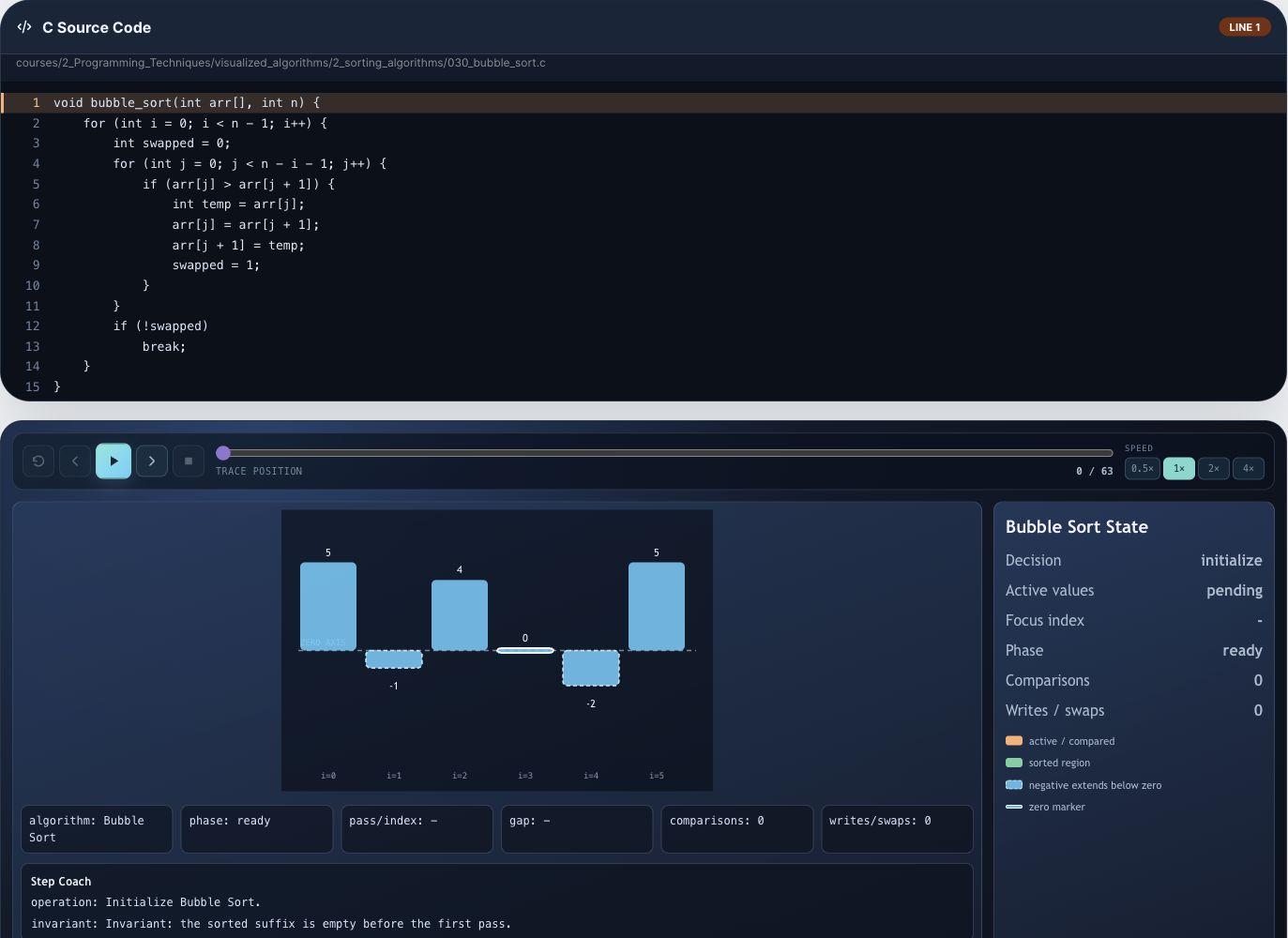Set playback speed to 0.5×
This screenshot has width=1288, height=938.
1142,468
